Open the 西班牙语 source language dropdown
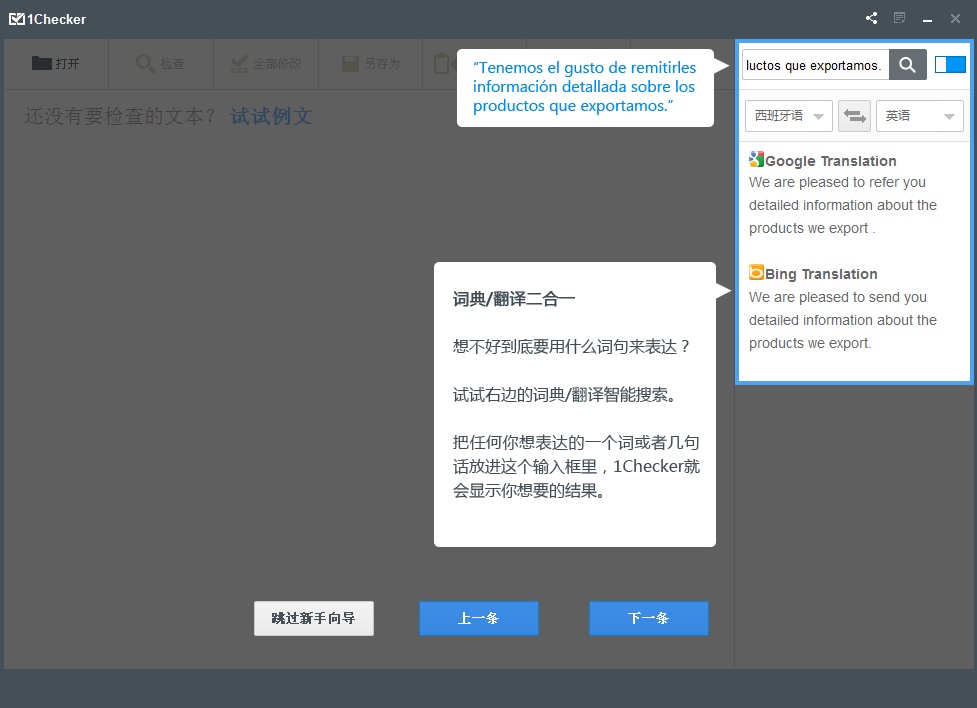Viewport: 977px width, 708px height. point(789,116)
